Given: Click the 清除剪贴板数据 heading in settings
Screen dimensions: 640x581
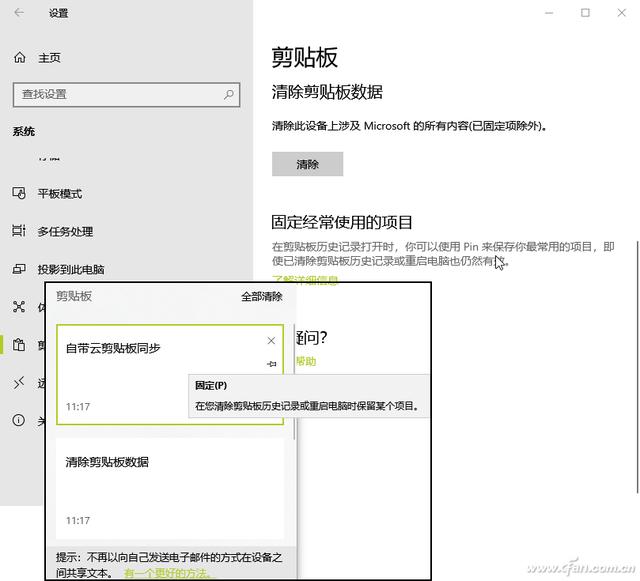Looking at the screenshot, I should (x=327, y=92).
